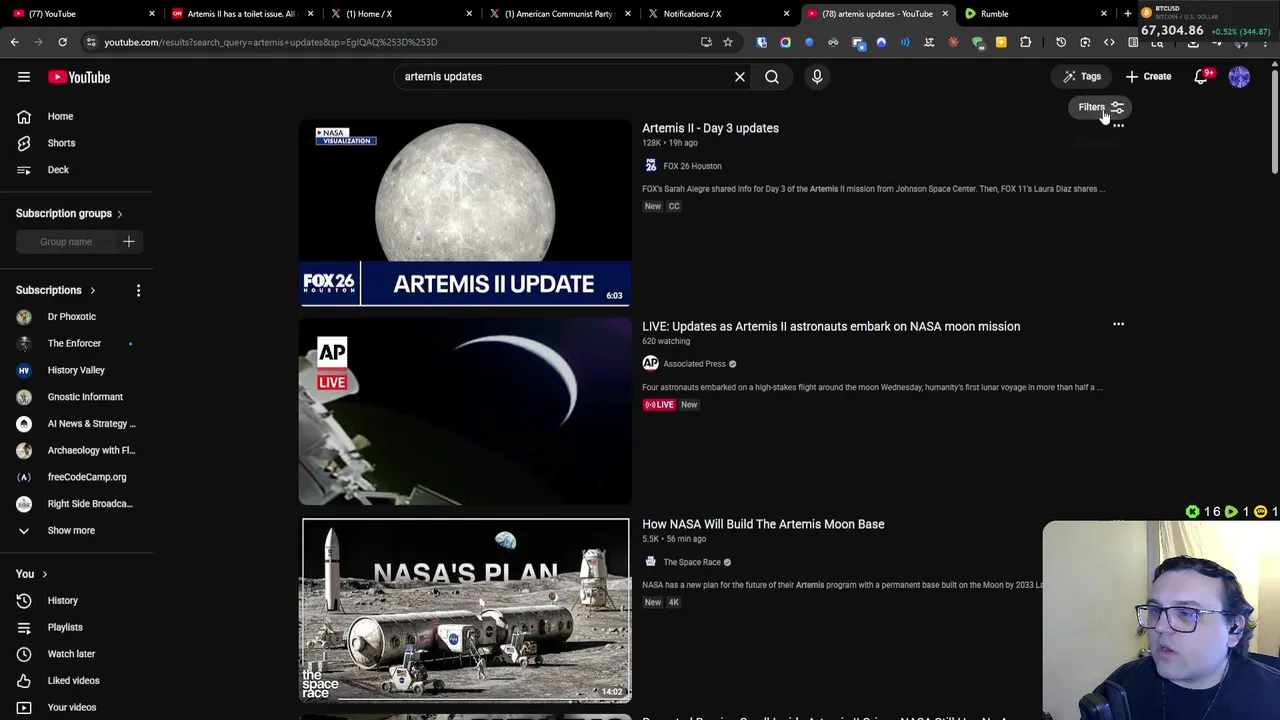Go back with the browser back arrow
Viewport: 1280px width, 720px height.
pos(14,42)
